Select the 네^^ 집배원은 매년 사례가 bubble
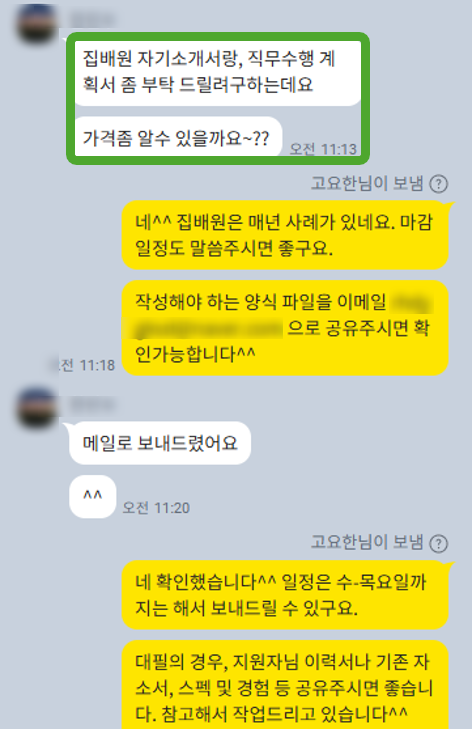 coord(285,235)
